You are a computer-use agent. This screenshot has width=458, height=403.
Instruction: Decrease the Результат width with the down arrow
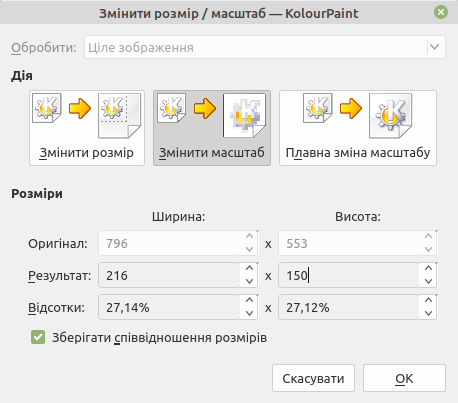coord(249,282)
